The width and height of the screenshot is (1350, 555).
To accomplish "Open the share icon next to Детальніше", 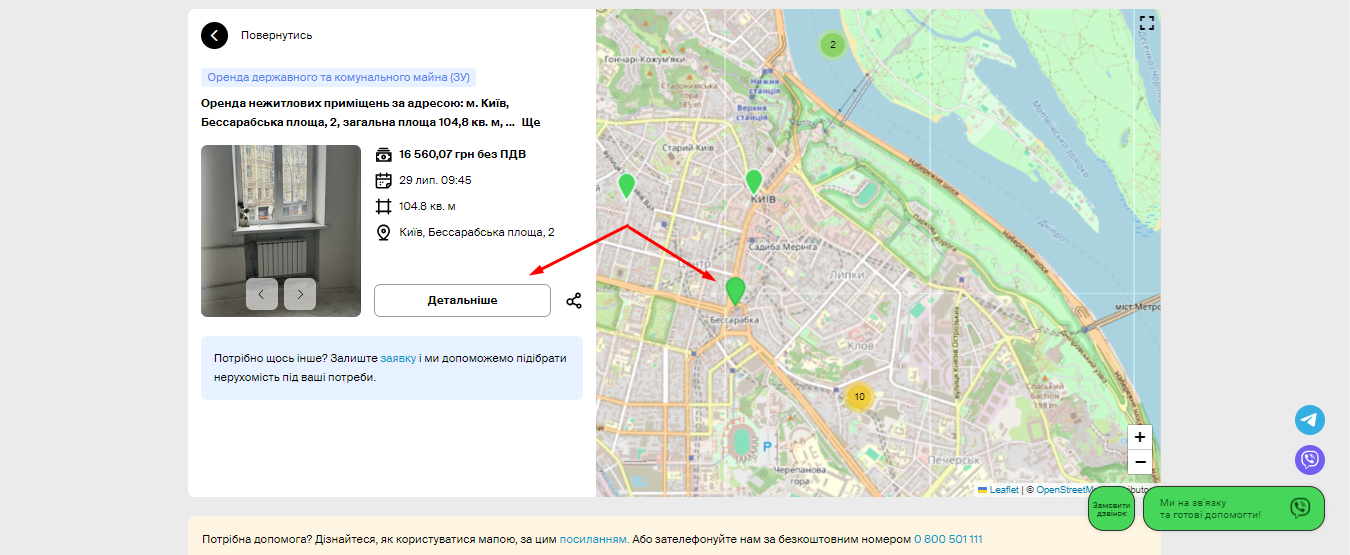I will pos(574,301).
